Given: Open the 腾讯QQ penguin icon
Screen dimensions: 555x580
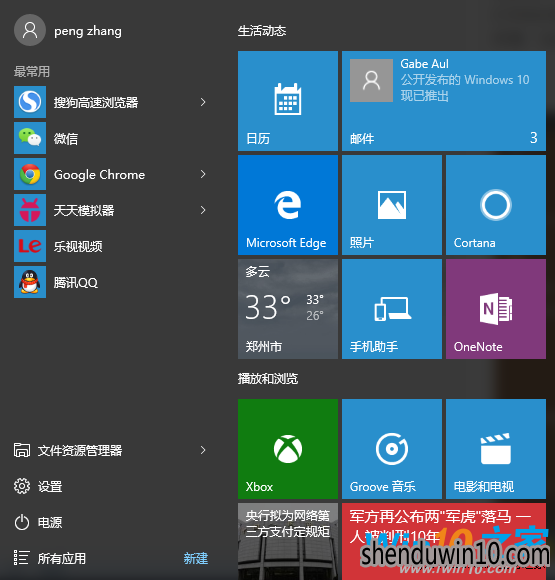Looking at the screenshot, I should 30,282.
